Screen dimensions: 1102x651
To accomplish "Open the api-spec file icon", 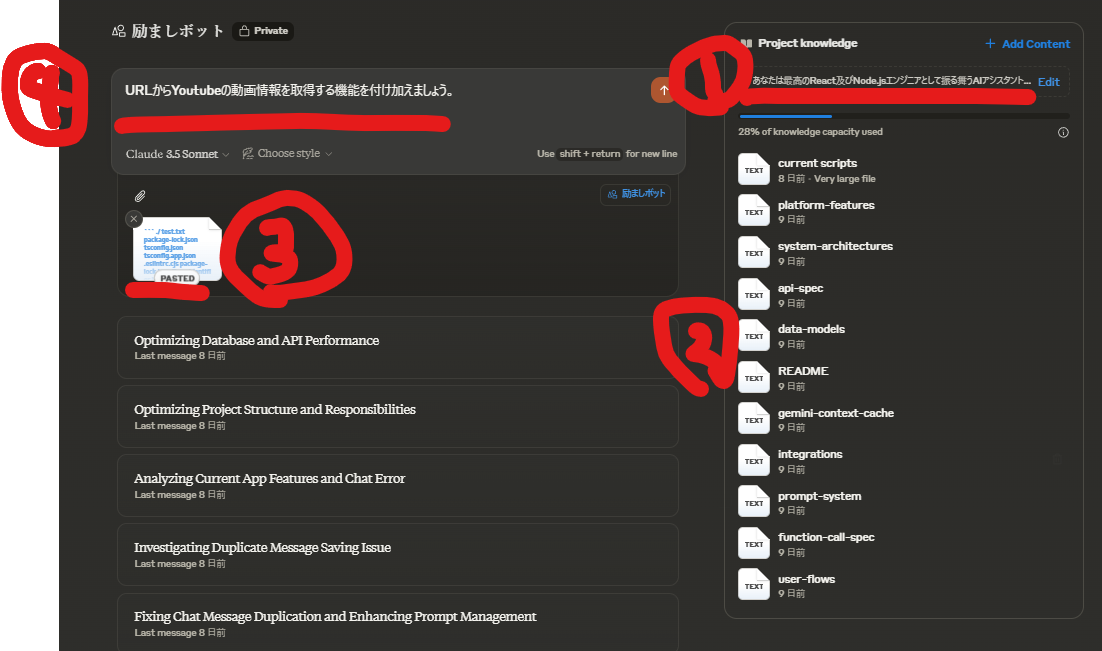I will pyautogui.click(x=753, y=295).
